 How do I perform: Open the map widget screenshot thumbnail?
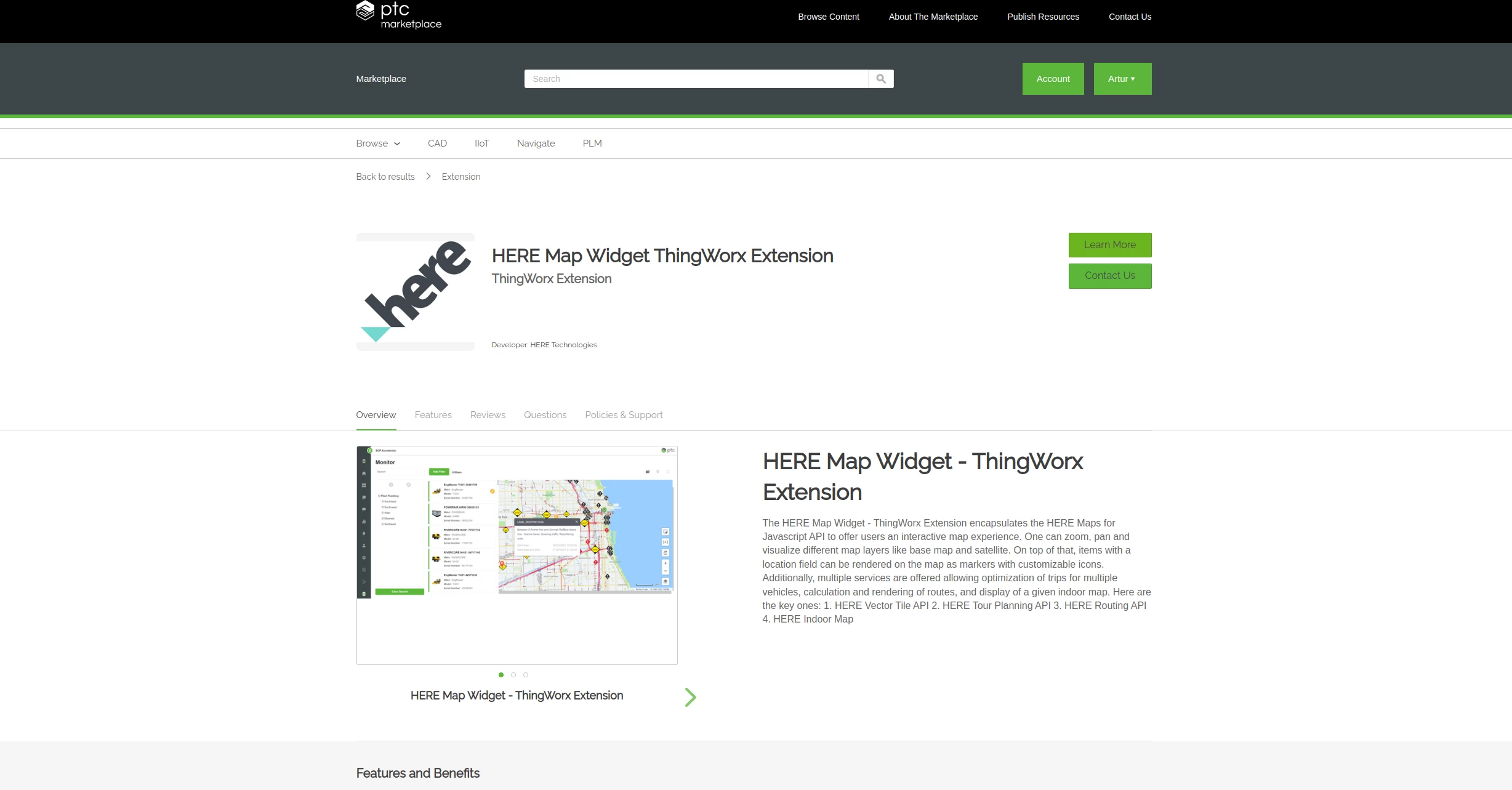pos(517,554)
